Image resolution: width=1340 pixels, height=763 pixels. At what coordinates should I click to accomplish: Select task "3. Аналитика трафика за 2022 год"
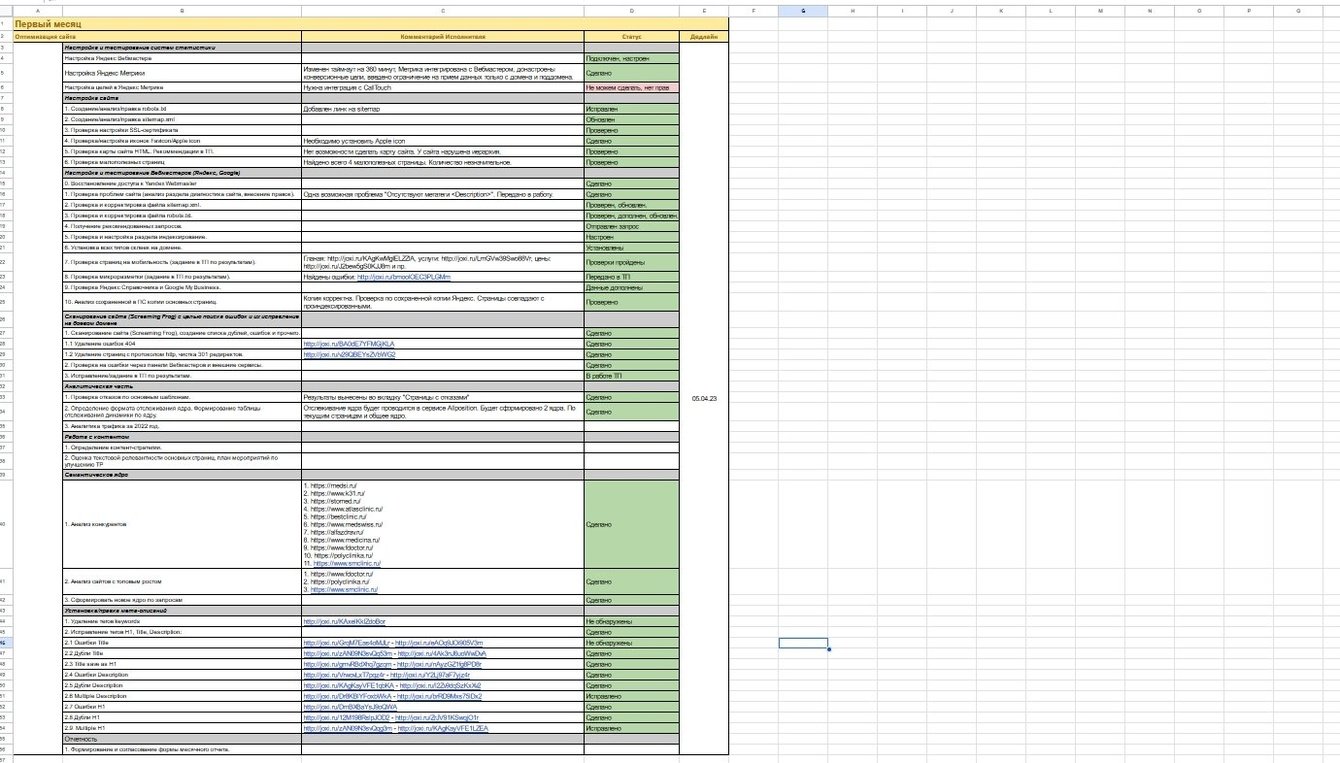click(x=182, y=426)
